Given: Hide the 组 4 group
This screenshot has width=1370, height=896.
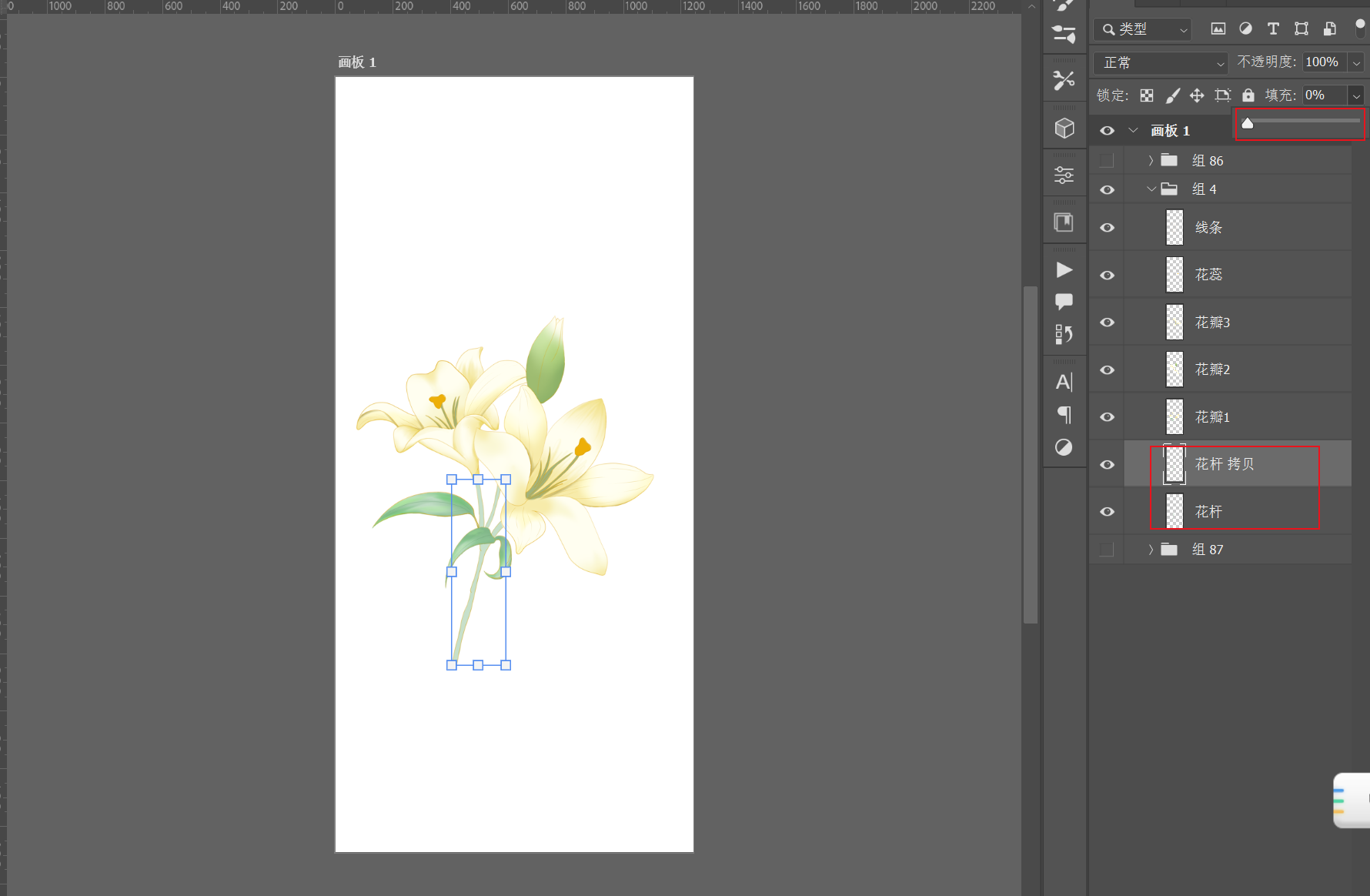Looking at the screenshot, I should 1107,189.
